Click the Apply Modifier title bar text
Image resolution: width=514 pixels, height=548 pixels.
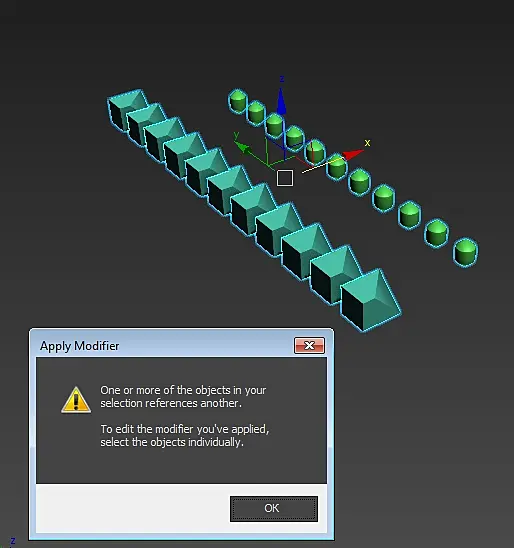point(79,346)
